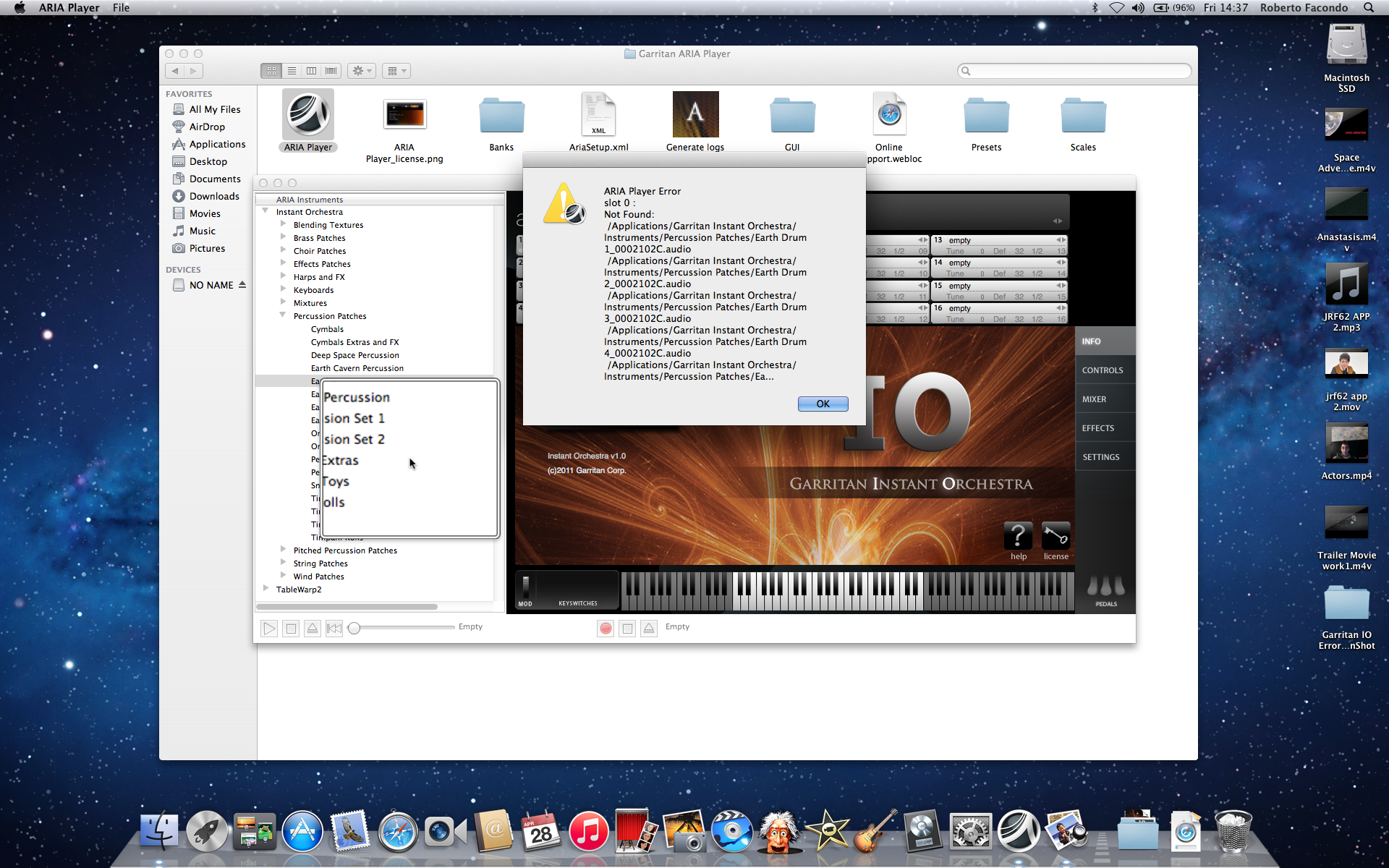The image size is (1389, 868).
Task: Click the rewind-to-start button
Action: (x=334, y=629)
